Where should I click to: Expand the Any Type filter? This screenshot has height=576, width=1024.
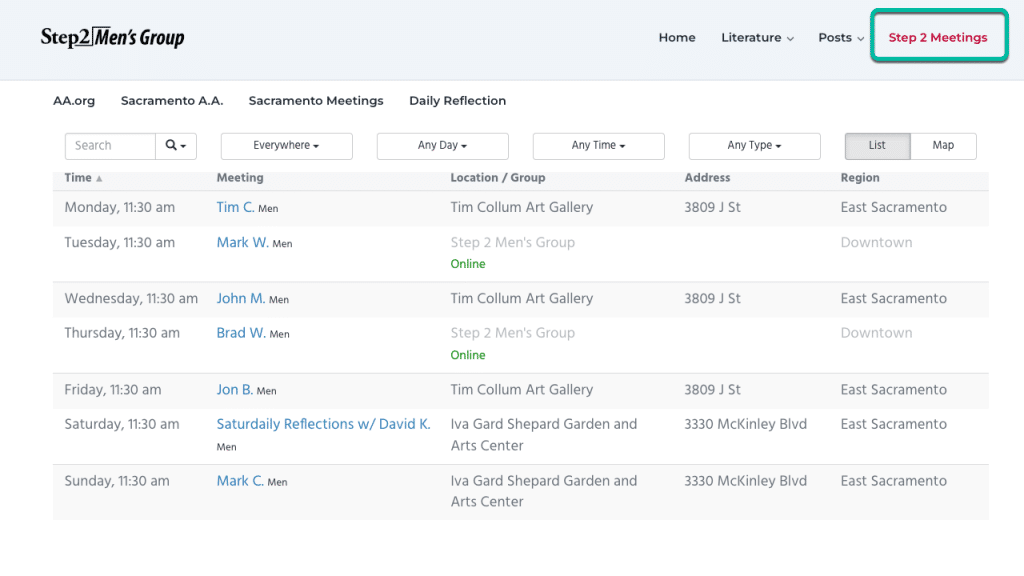point(754,146)
